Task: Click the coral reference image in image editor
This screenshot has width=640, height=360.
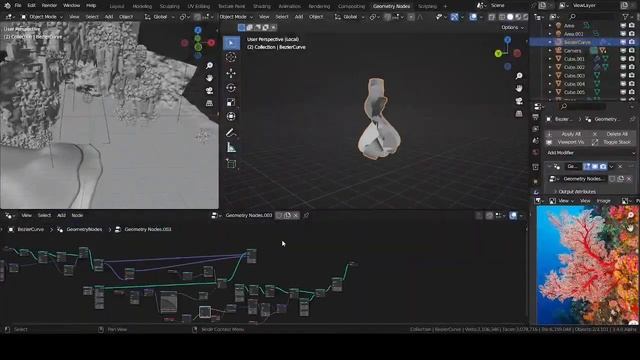Action: coord(587,265)
